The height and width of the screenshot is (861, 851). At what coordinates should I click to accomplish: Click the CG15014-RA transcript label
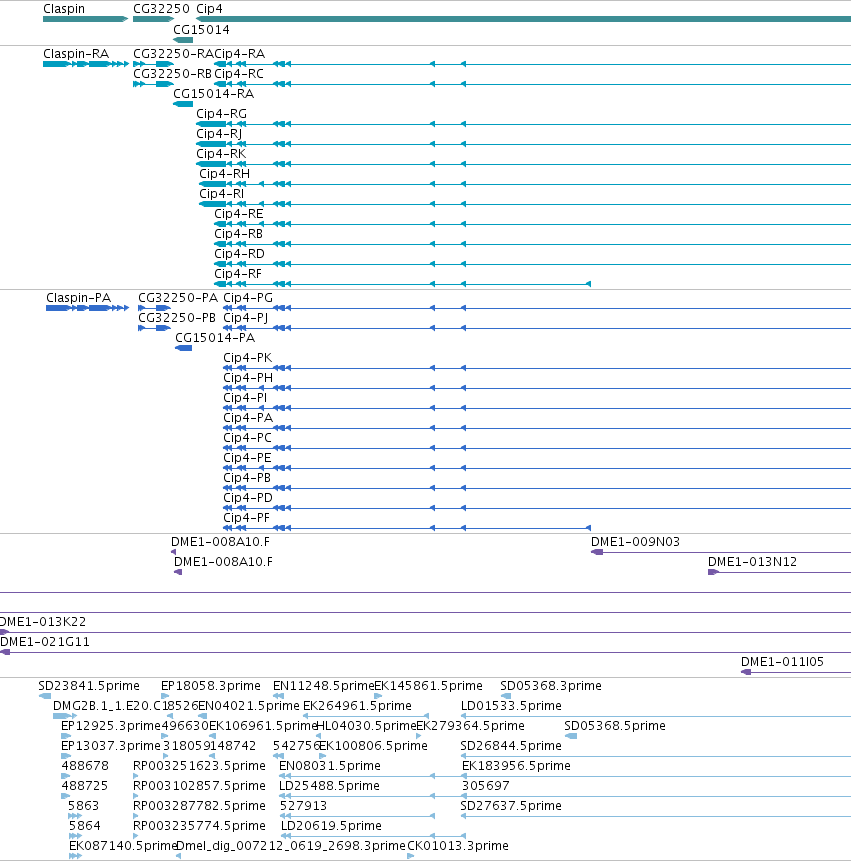pos(214,94)
